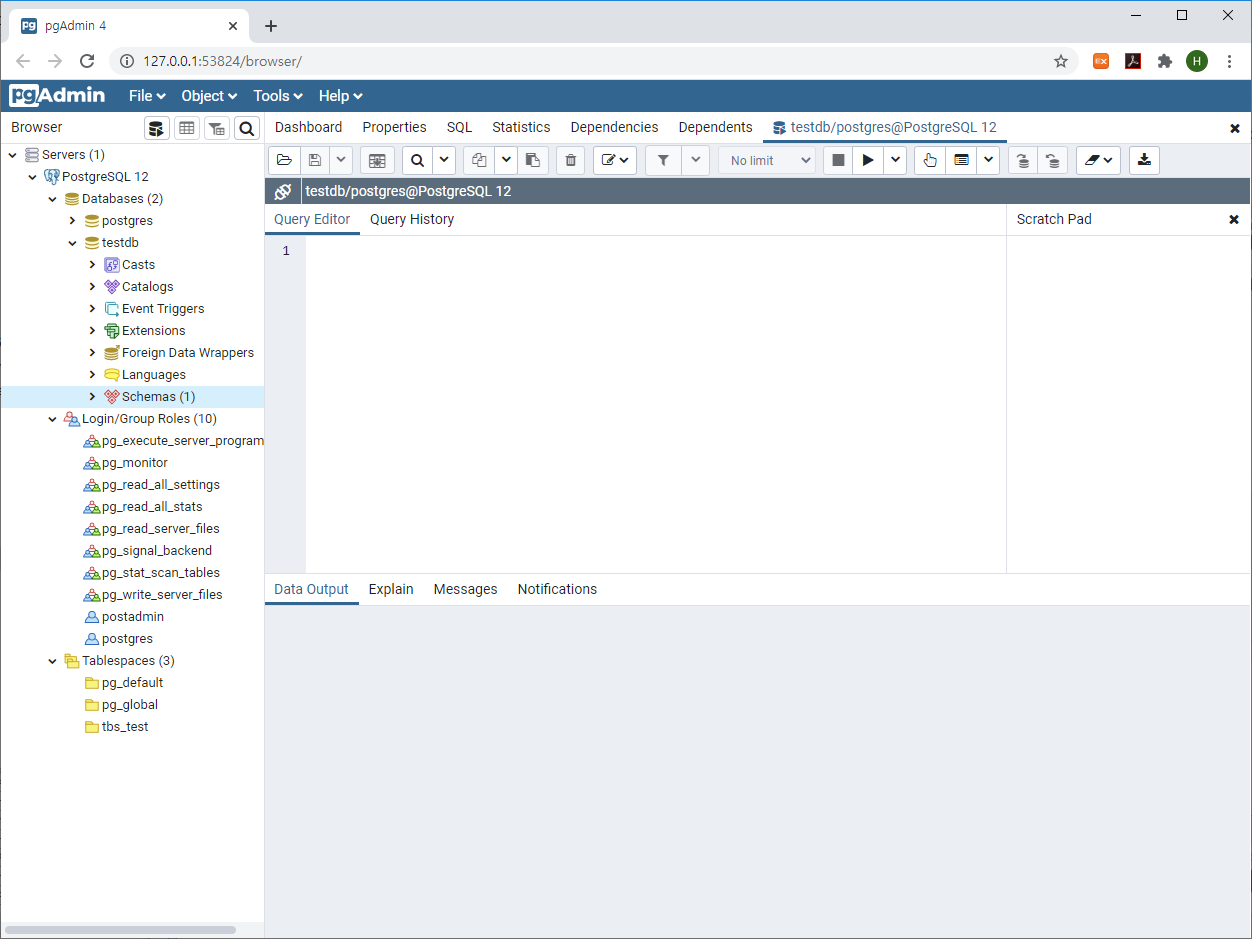1252x939 pixels.
Task: Select the tbs_test tablespace
Action: click(125, 727)
